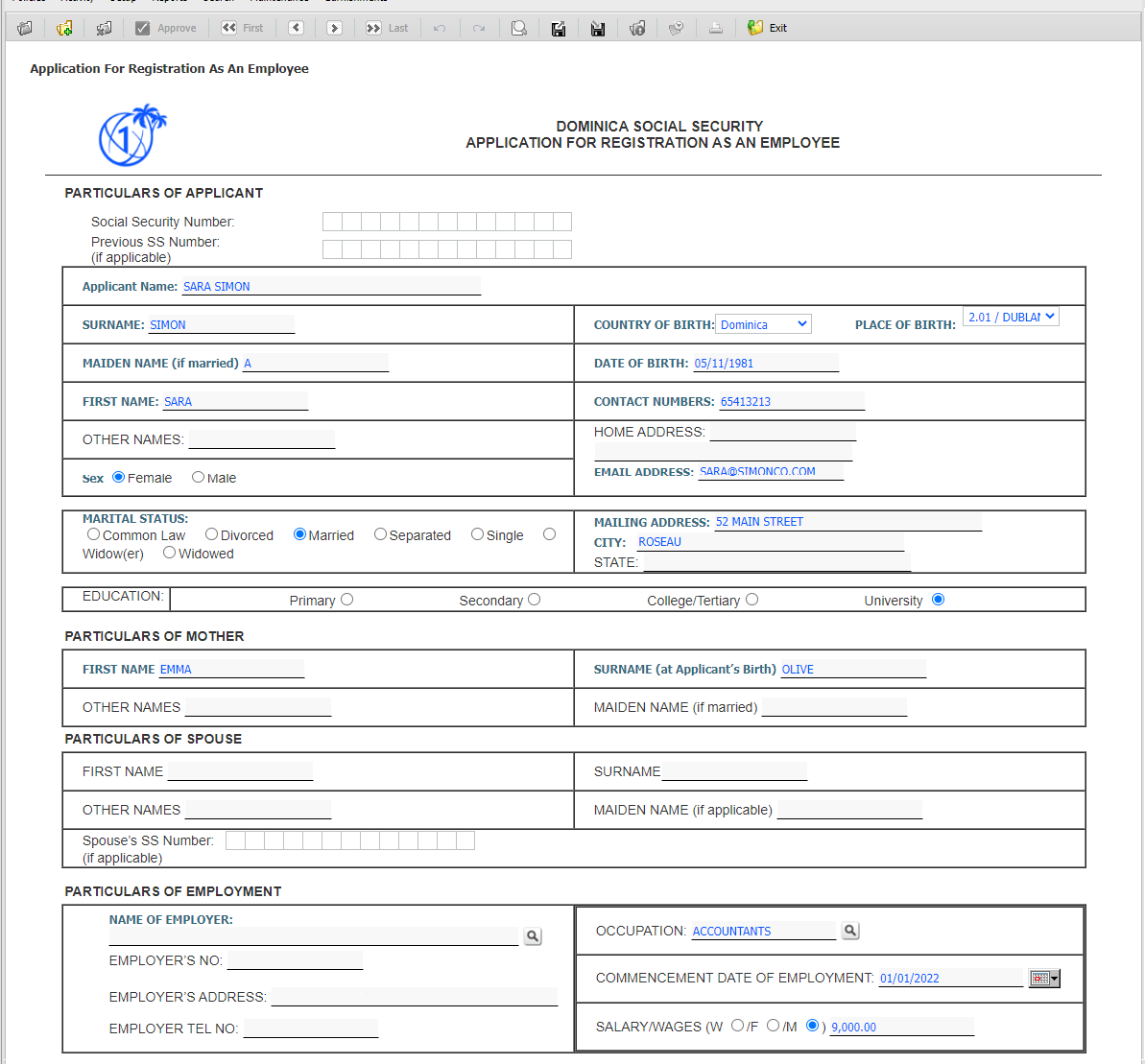The image size is (1145, 1064).
Task: Choose Married marital status
Action: (x=299, y=534)
